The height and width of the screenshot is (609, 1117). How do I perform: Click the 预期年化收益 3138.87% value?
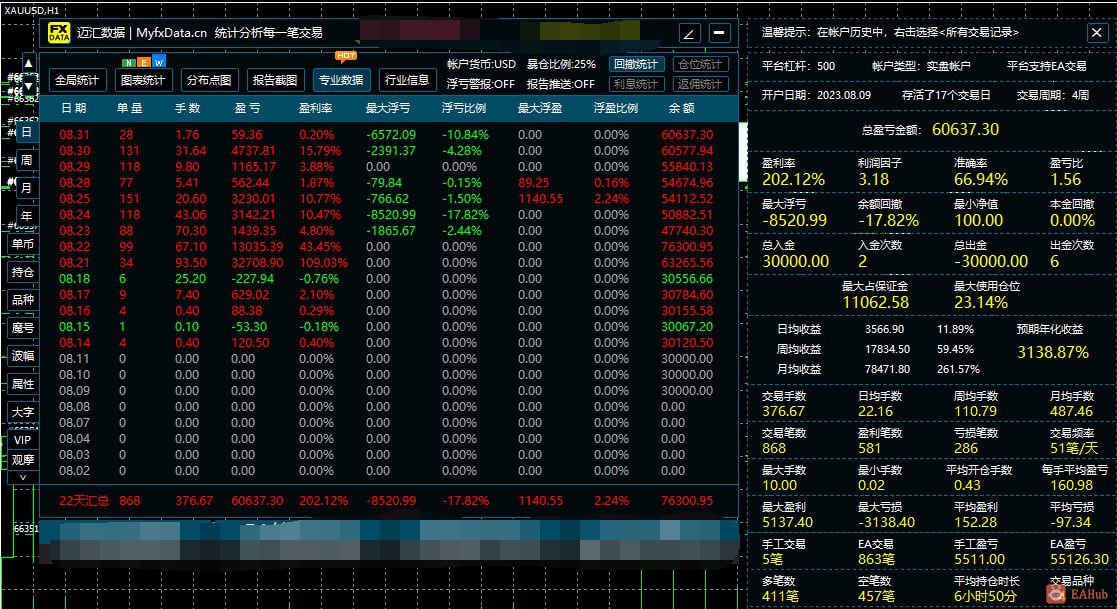click(1052, 352)
